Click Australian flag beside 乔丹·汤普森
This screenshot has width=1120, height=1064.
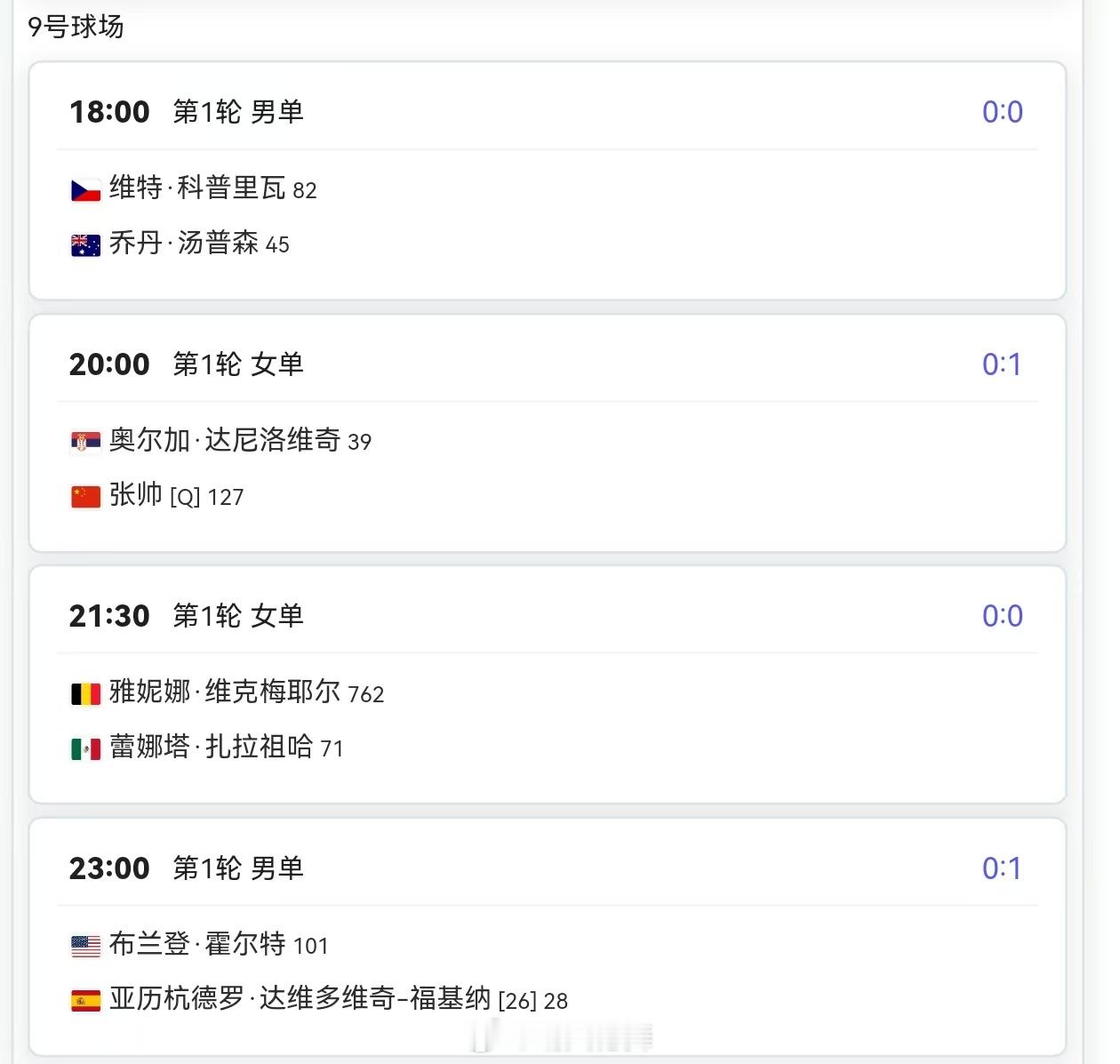86,245
